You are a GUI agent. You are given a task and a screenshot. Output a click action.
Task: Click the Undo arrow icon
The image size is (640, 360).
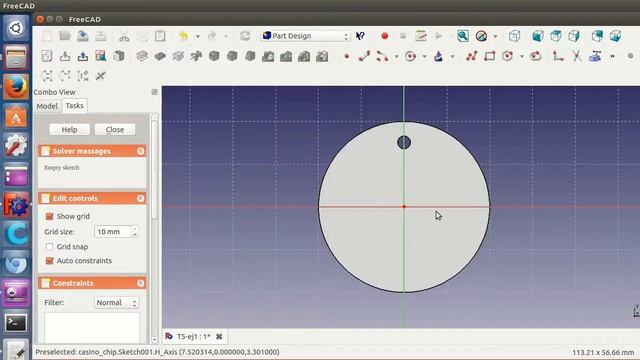point(183,36)
